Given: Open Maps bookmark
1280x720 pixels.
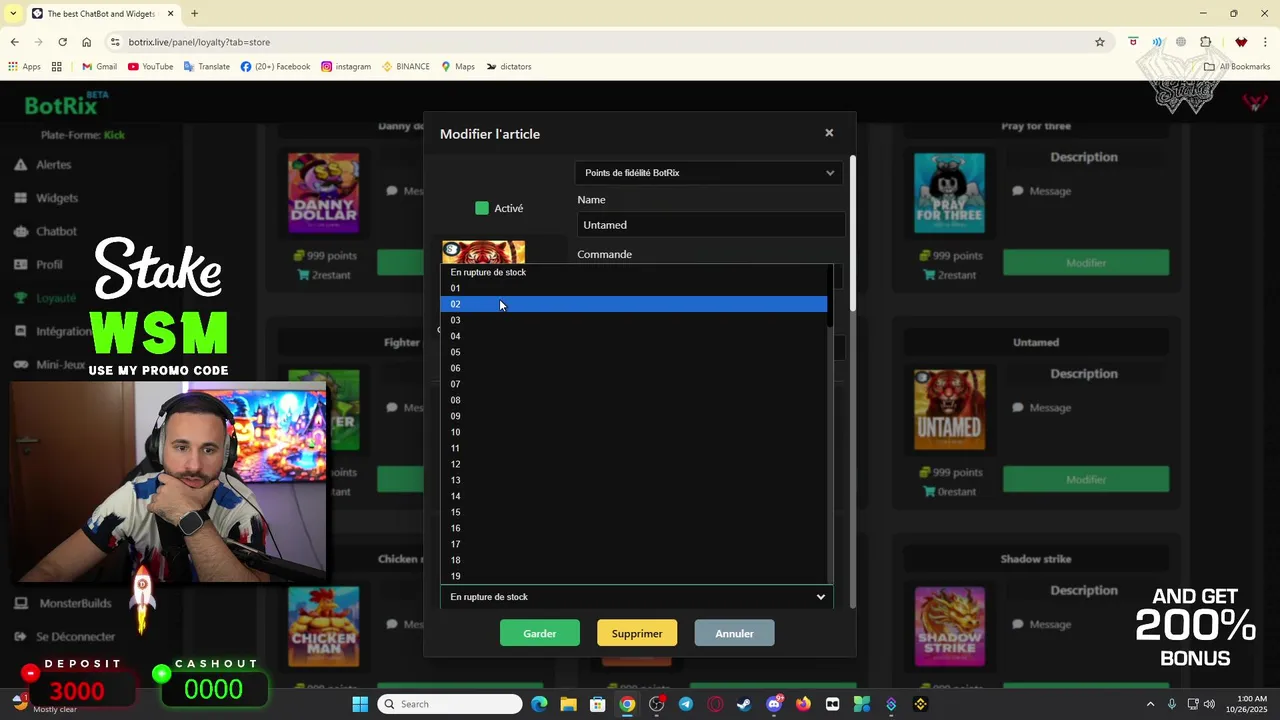Looking at the screenshot, I should tap(457, 67).
